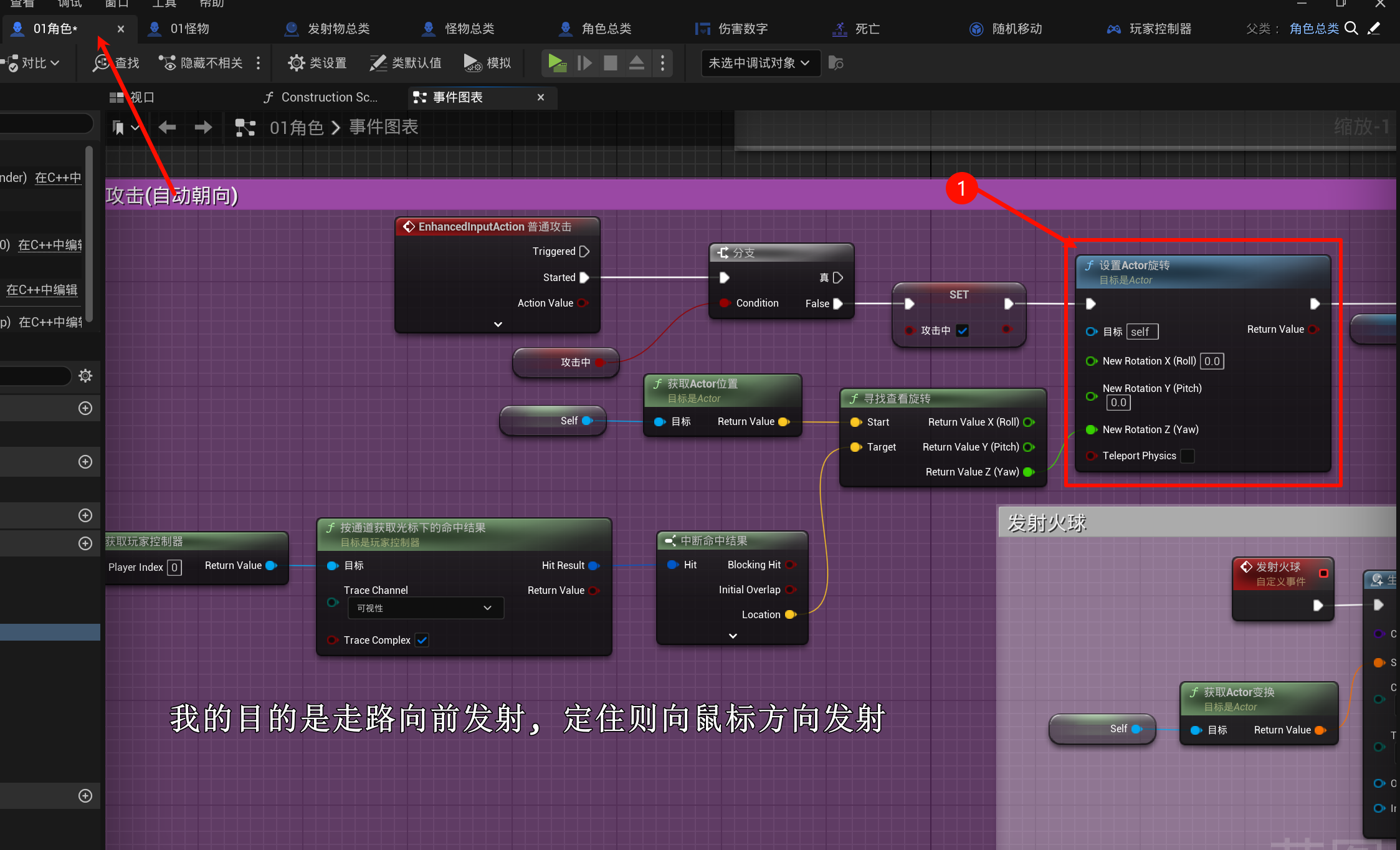Click the New Rotation X (Roll) value field
Screen dimensions: 1400x850
coord(1211,361)
